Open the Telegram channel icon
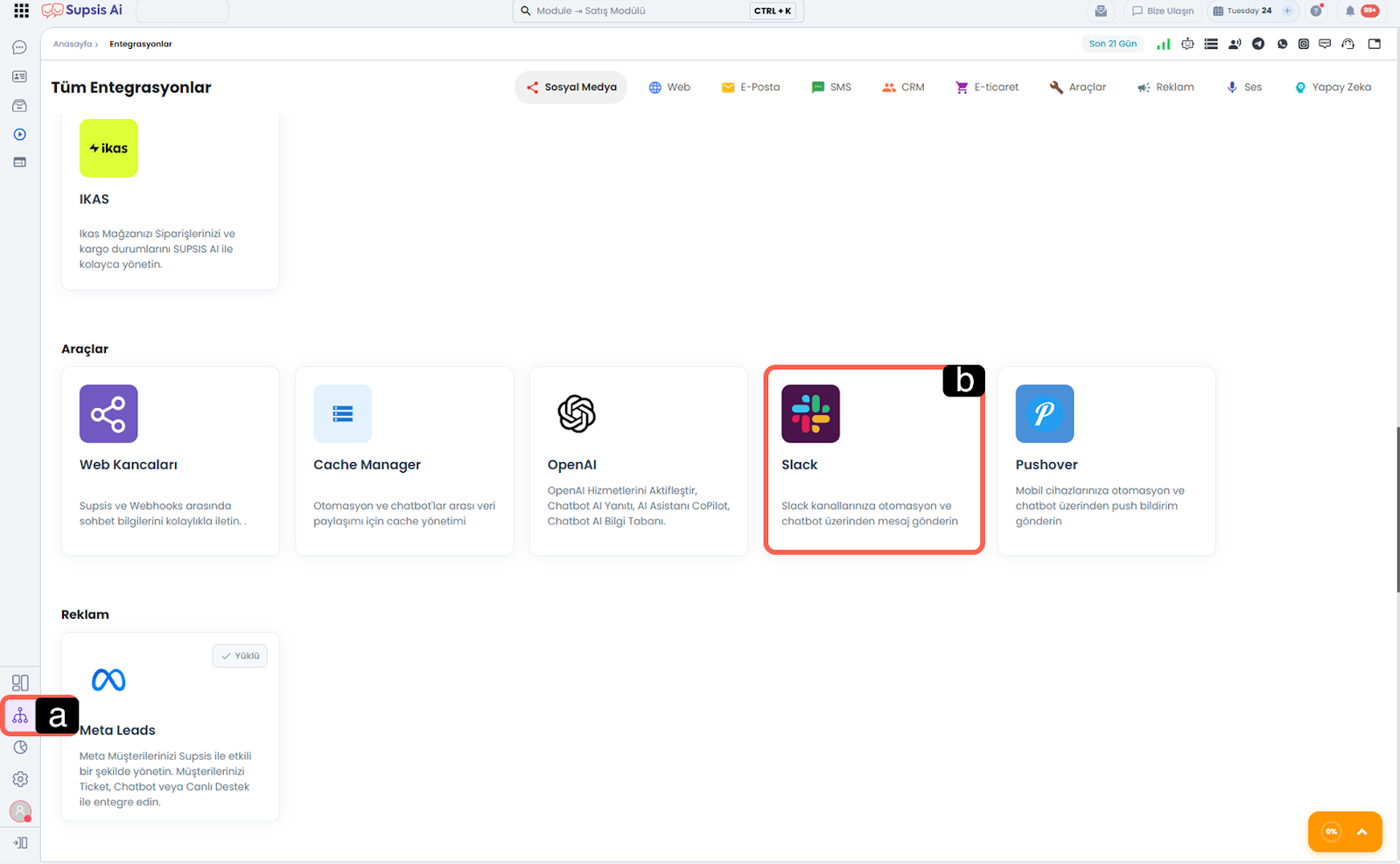The width and height of the screenshot is (1400, 864). pyautogui.click(x=1258, y=44)
